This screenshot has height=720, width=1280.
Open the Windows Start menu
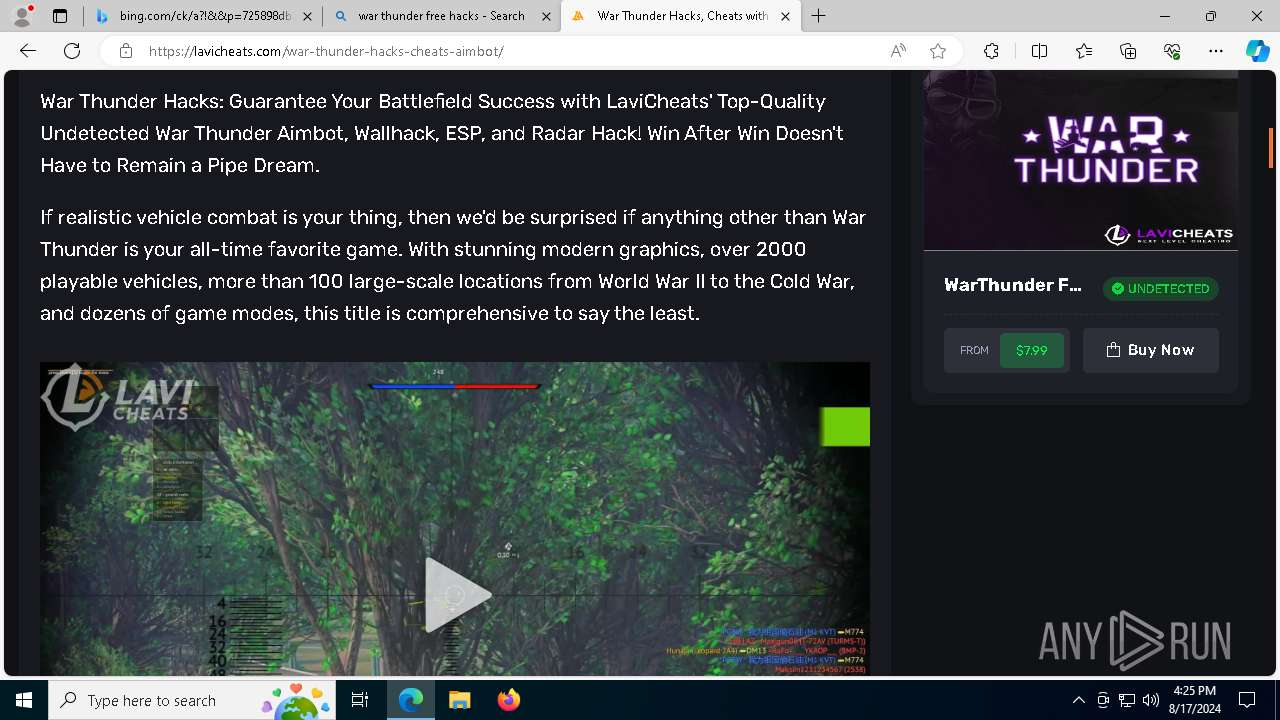click(x=24, y=700)
